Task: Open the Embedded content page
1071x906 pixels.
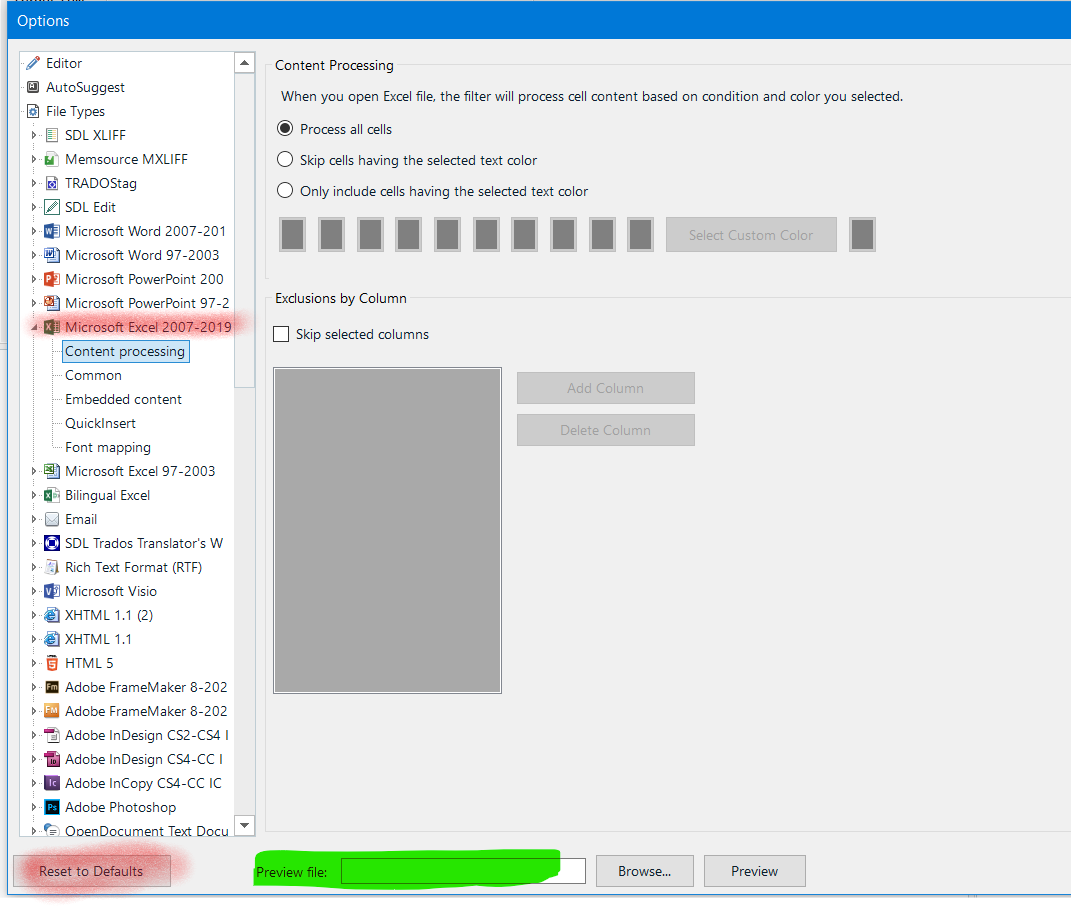Action: (123, 399)
